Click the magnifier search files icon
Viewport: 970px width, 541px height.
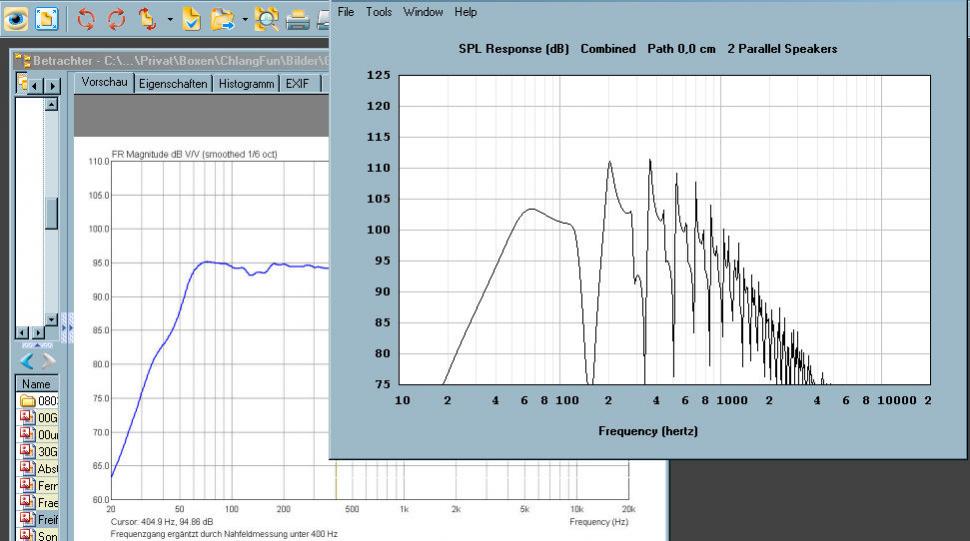267,19
